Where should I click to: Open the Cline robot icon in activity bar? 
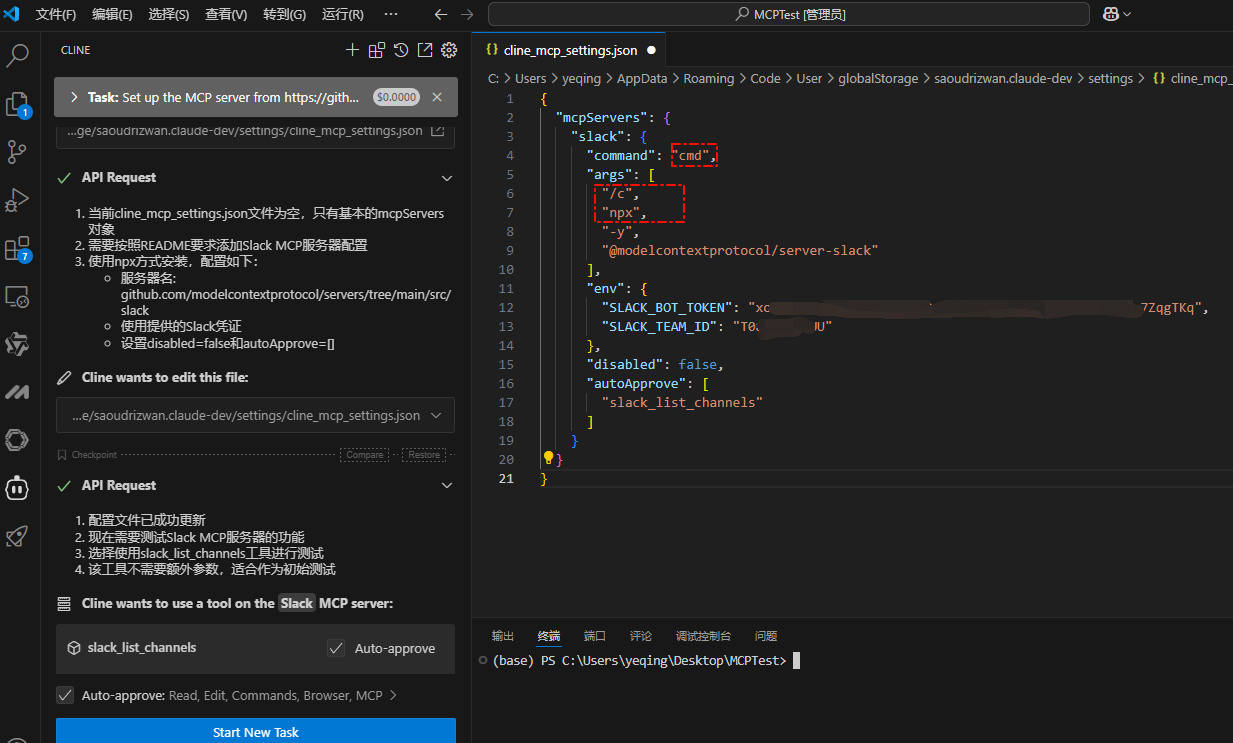coord(18,488)
